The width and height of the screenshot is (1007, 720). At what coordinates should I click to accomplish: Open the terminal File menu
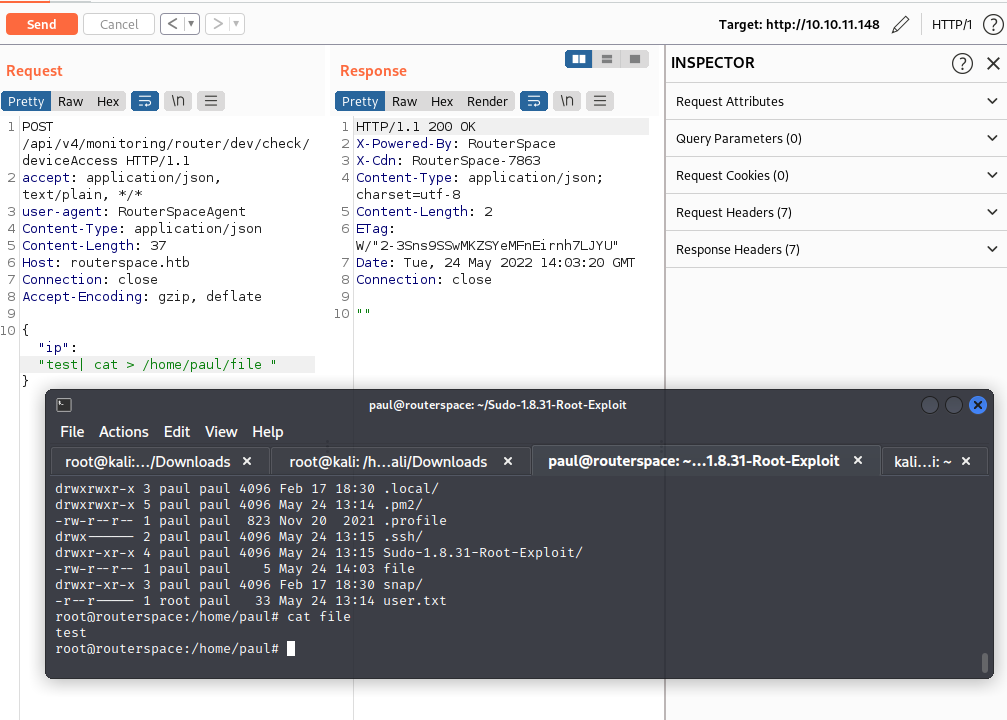click(72, 432)
